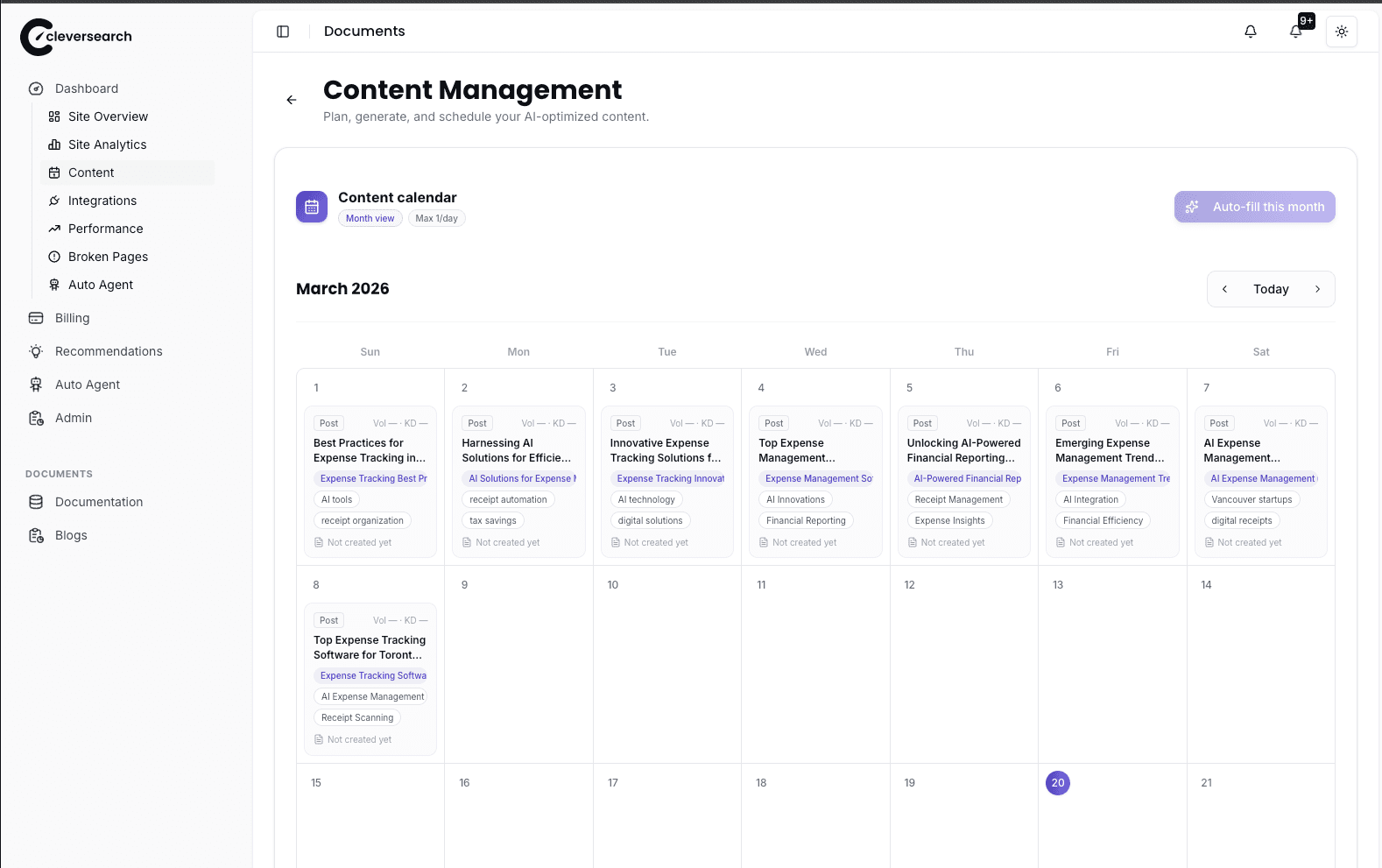
Task: Open notifications showing the 9+ badge
Action: click(x=1295, y=31)
